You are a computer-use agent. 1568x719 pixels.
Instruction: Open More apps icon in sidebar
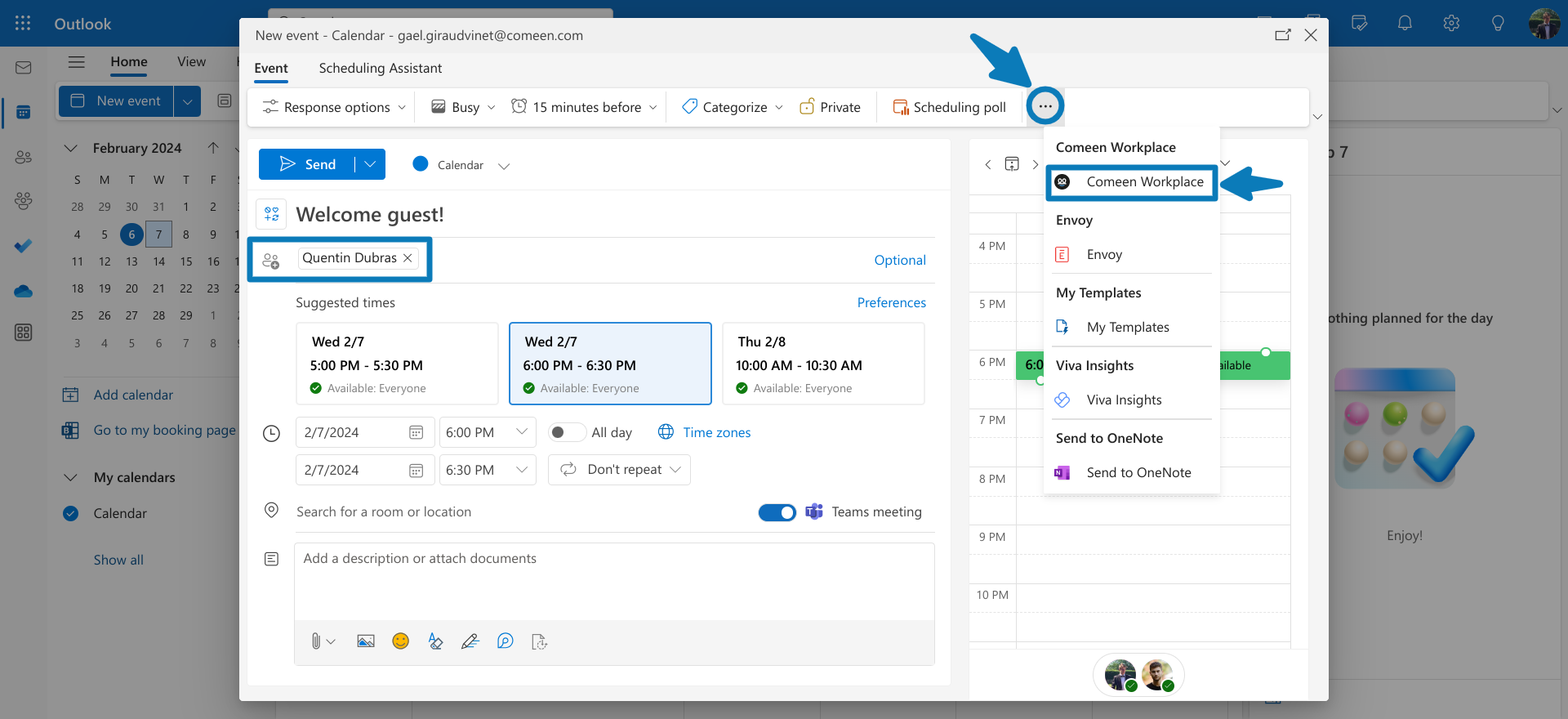point(23,333)
